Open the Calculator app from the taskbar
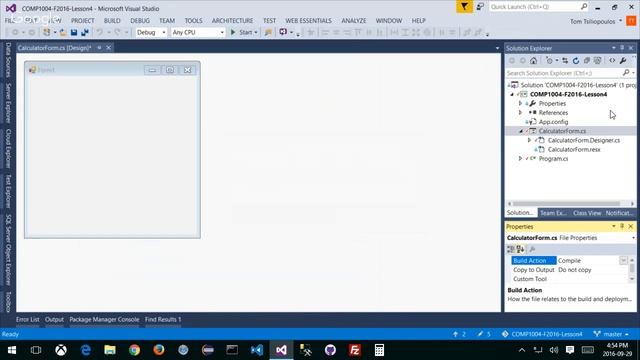Image resolution: width=640 pixels, height=360 pixels. coord(379,350)
